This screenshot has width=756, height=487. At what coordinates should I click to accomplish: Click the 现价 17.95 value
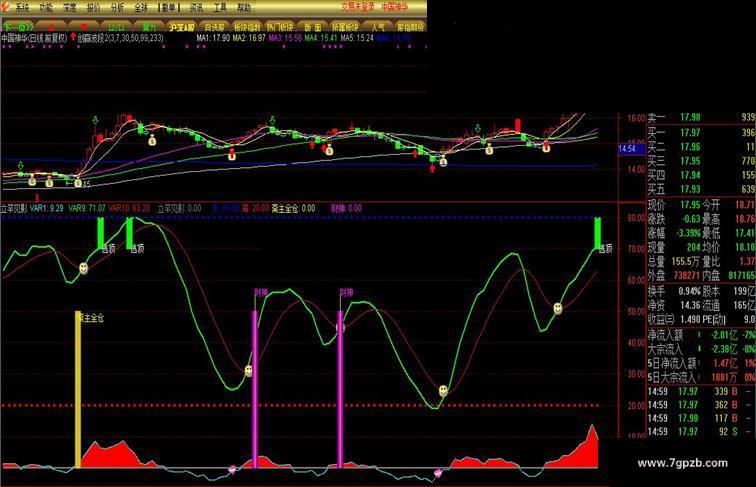click(690, 205)
